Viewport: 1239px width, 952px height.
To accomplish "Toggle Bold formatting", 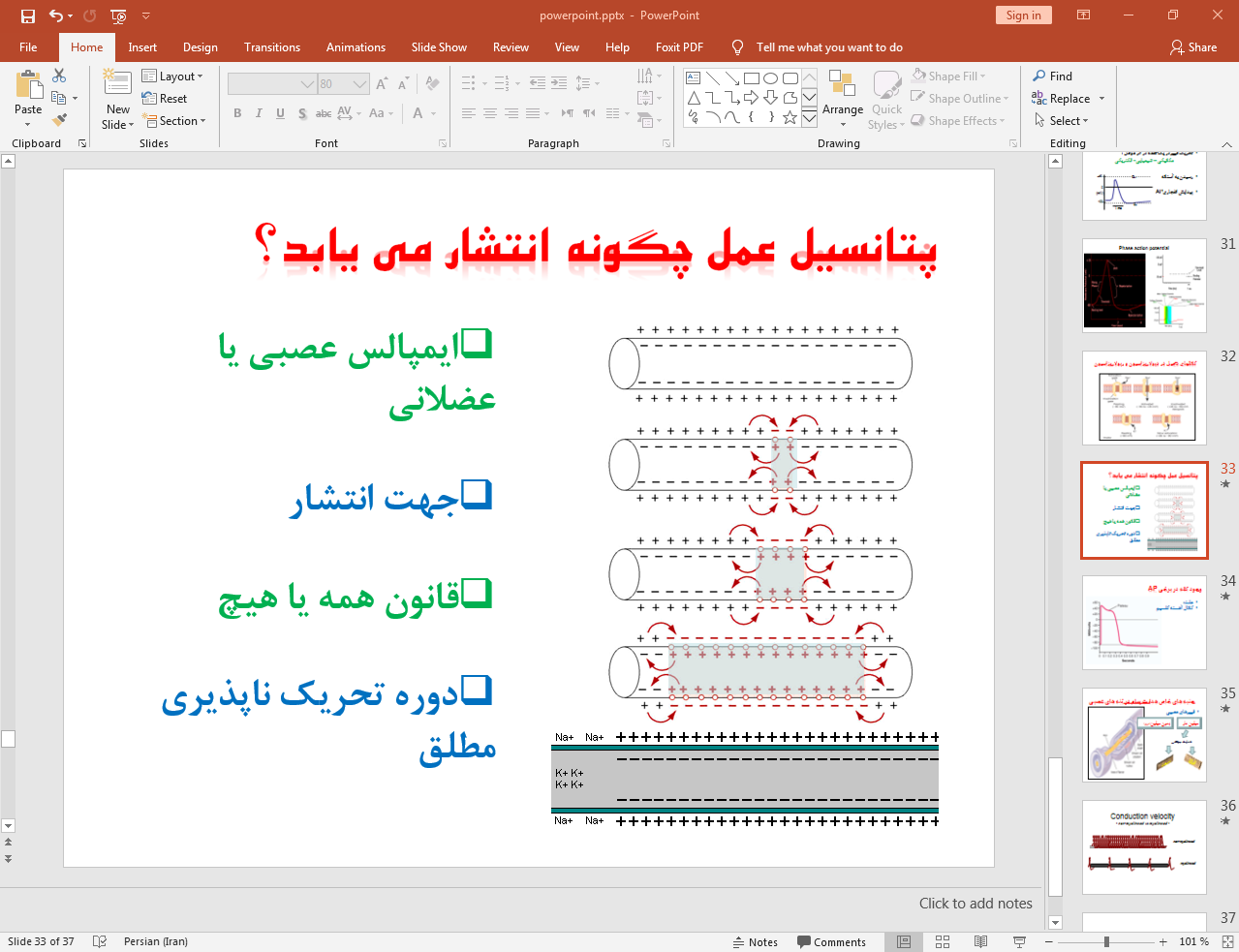I will (237, 113).
